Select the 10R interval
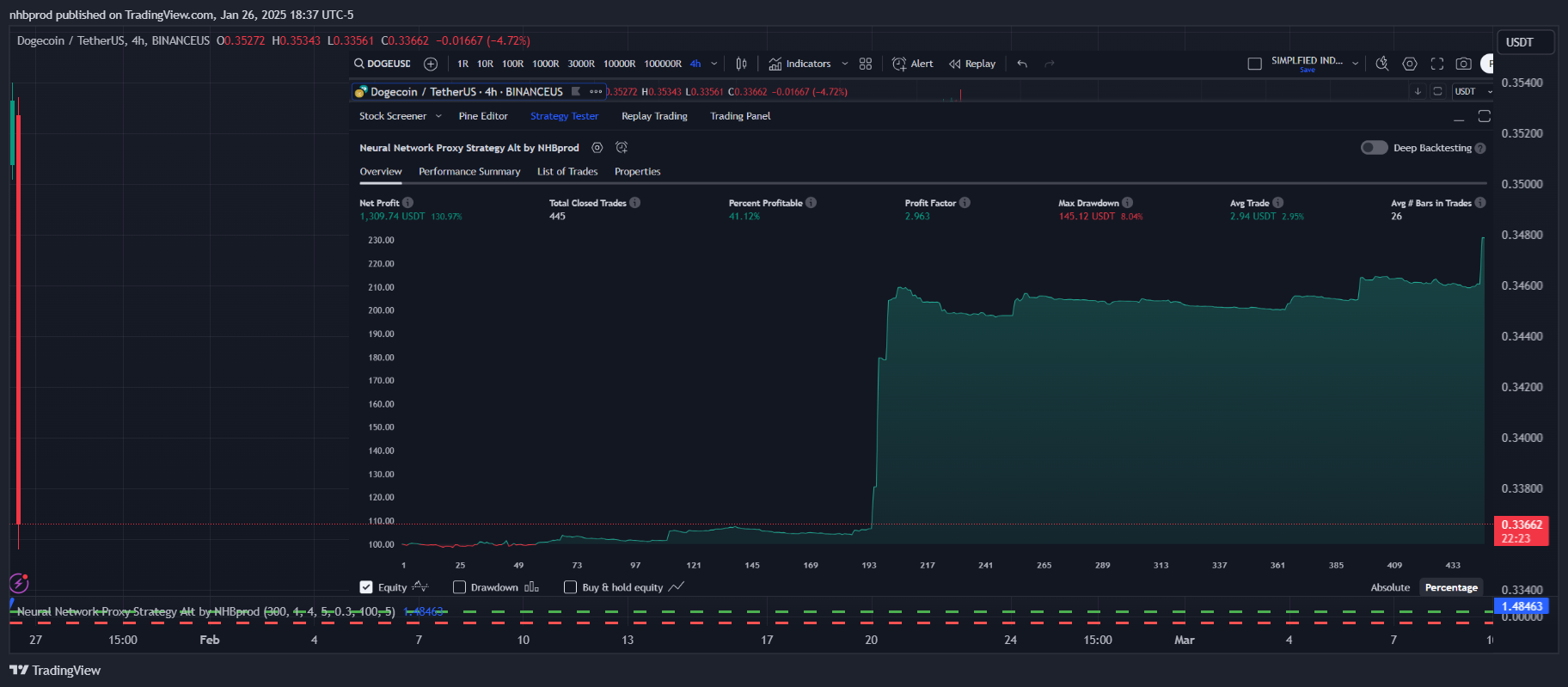The width and height of the screenshot is (1568, 687). (x=485, y=64)
